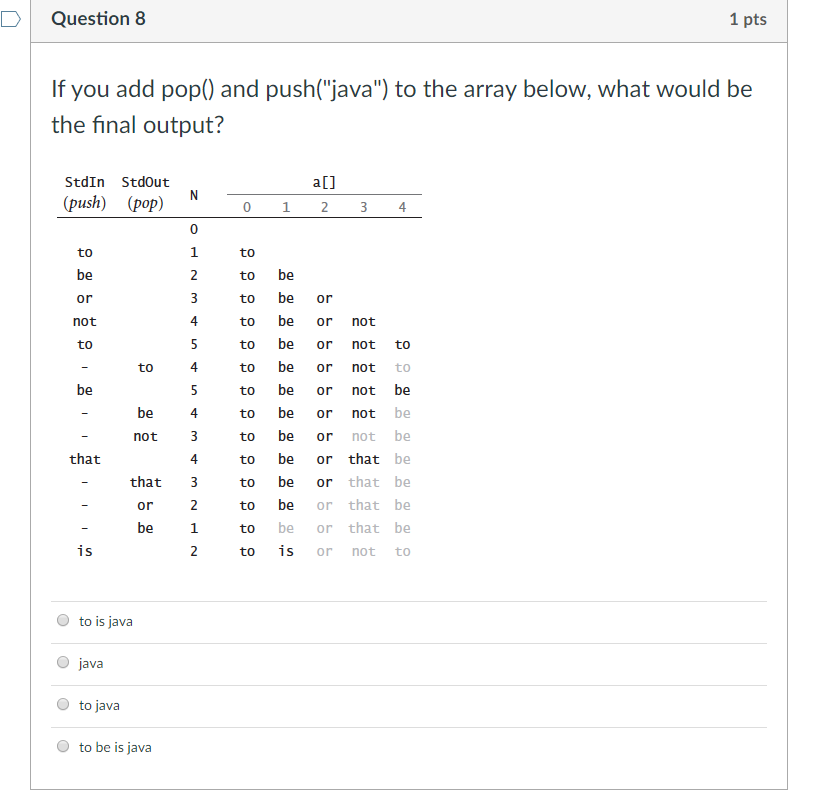Click the push/pop column labels

point(114,202)
